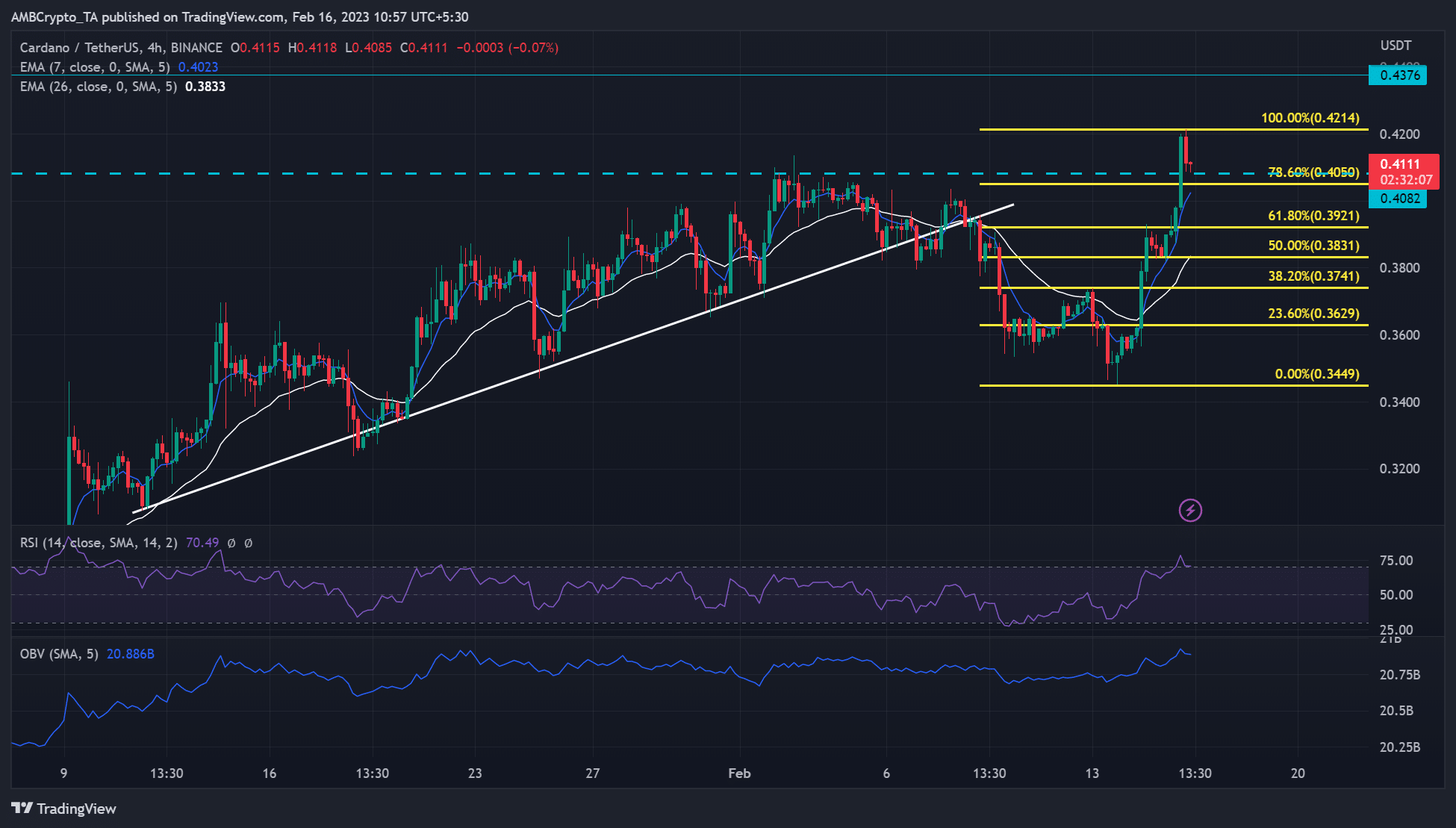Select the 78.60%(0.4050) Fibonacci level label
The width and height of the screenshot is (1456, 828).
point(1313,172)
